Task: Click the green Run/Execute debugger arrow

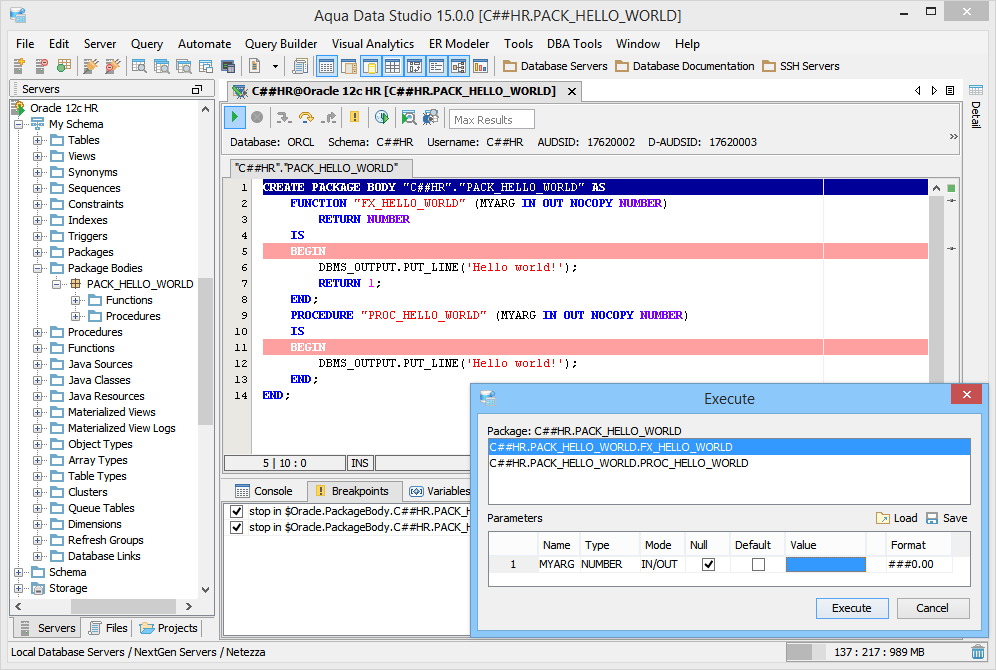Action: [x=235, y=118]
